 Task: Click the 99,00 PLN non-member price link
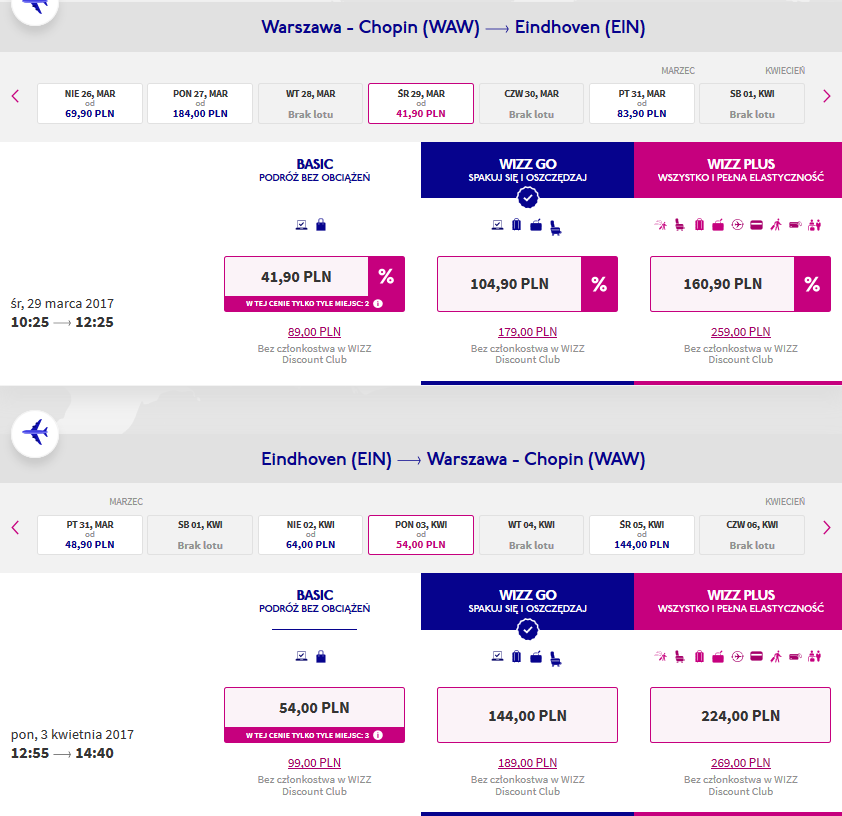click(x=314, y=763)
